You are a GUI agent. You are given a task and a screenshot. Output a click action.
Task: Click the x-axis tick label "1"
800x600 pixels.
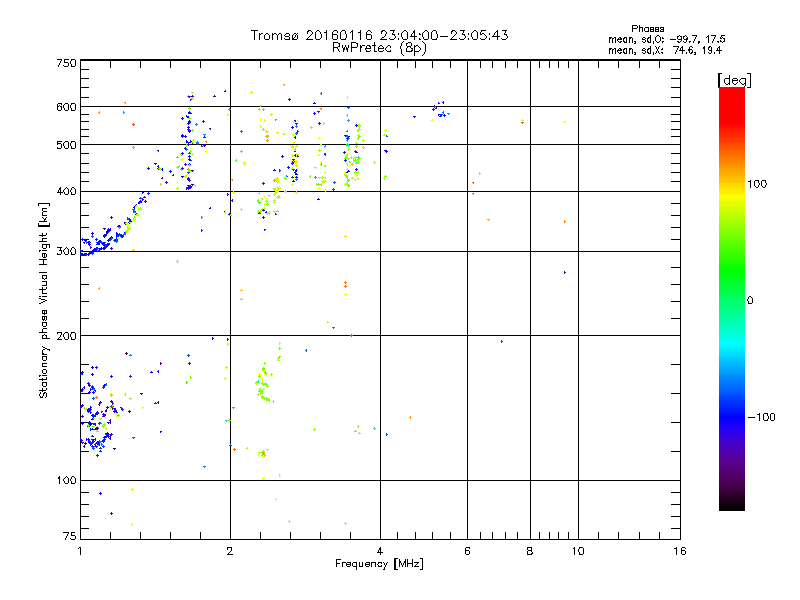[x=80, y=551]
